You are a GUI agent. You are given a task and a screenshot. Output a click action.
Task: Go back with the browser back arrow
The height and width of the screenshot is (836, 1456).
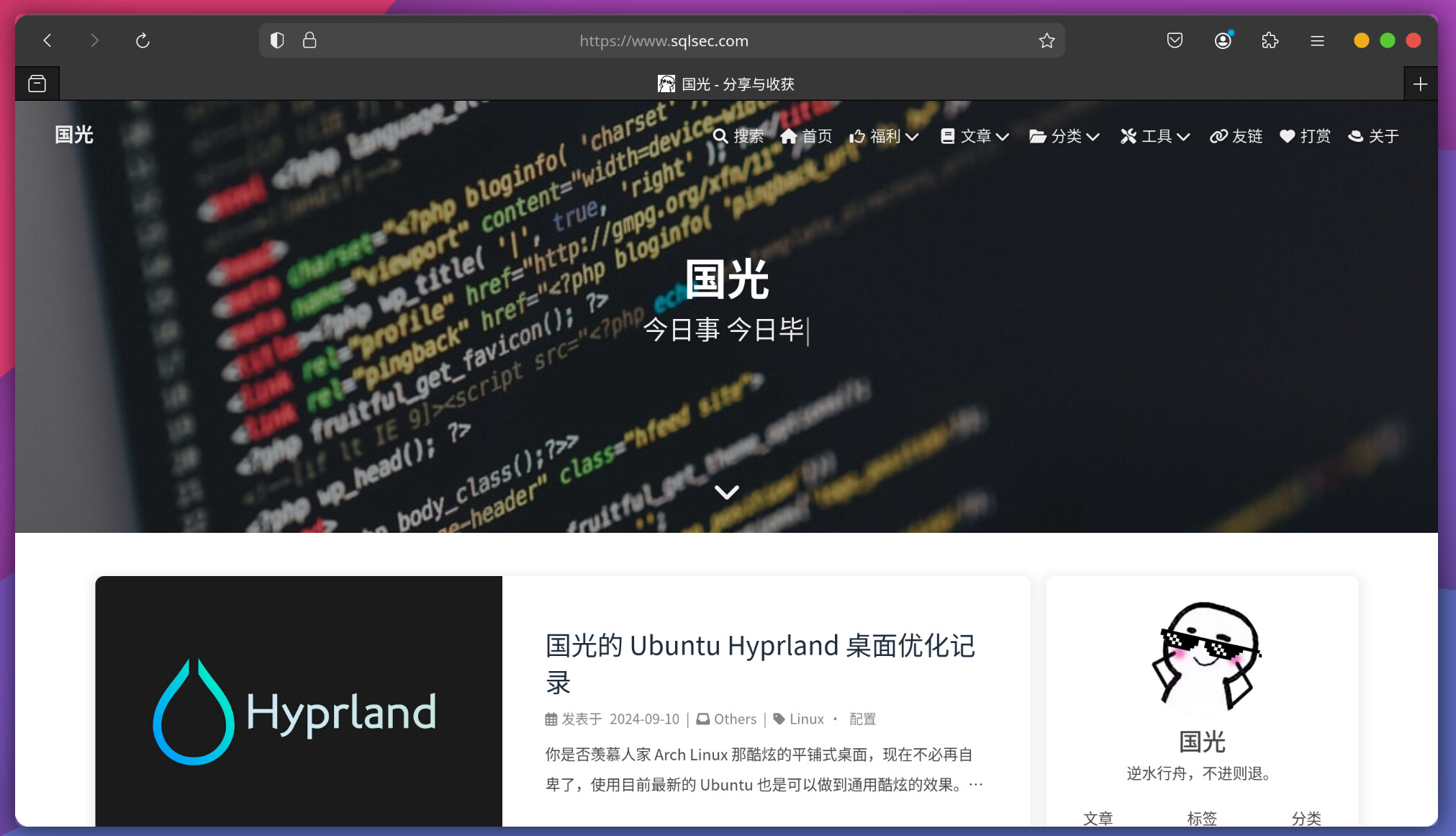[48, 41]
